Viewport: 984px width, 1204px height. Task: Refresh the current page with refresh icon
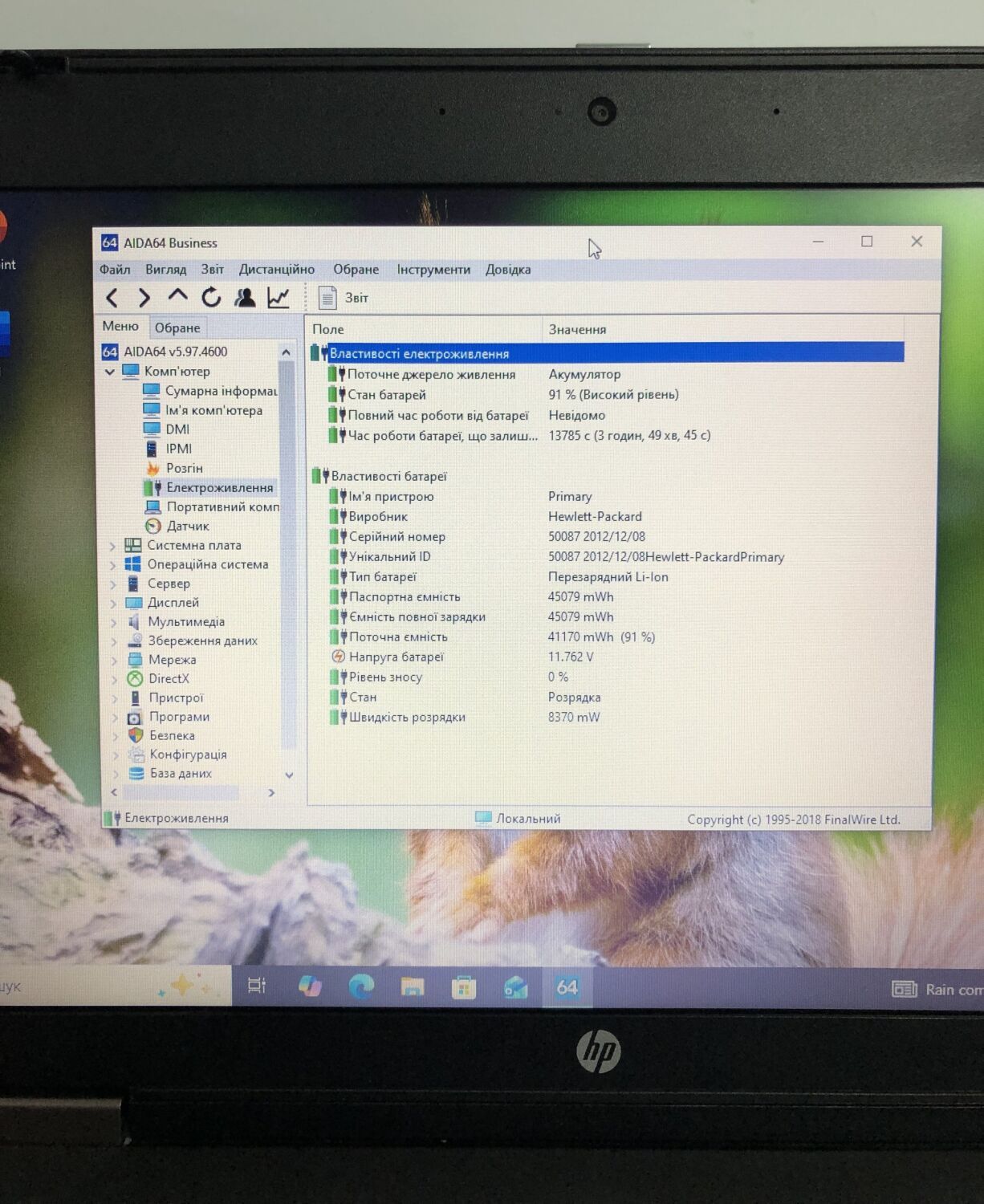[x=211, y=298]
